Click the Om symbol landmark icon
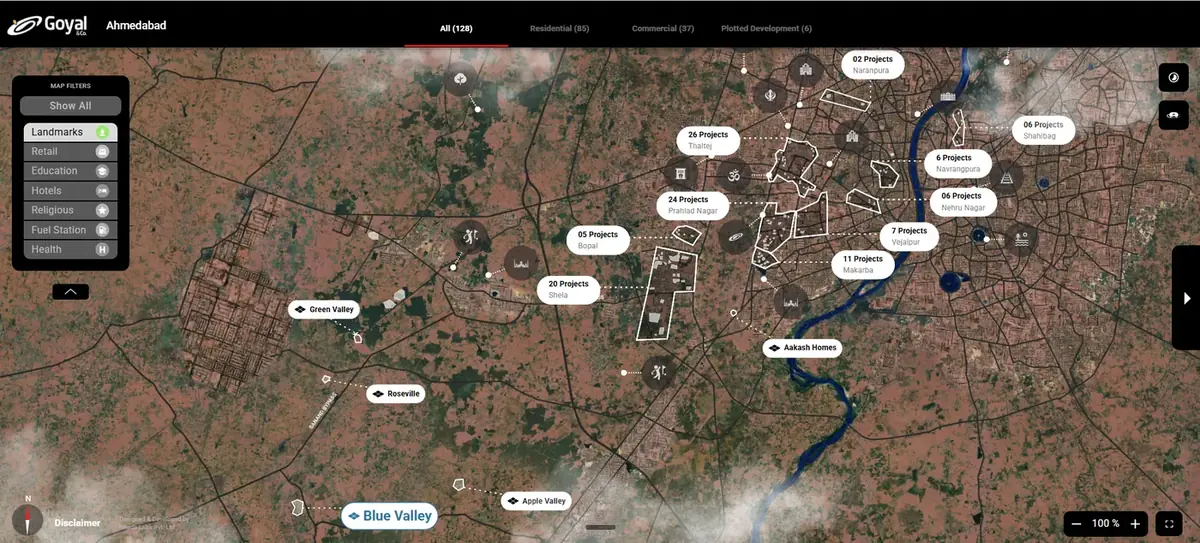Image resolution: width=1200 pixels, height=543 pixels. coord(733,177)
